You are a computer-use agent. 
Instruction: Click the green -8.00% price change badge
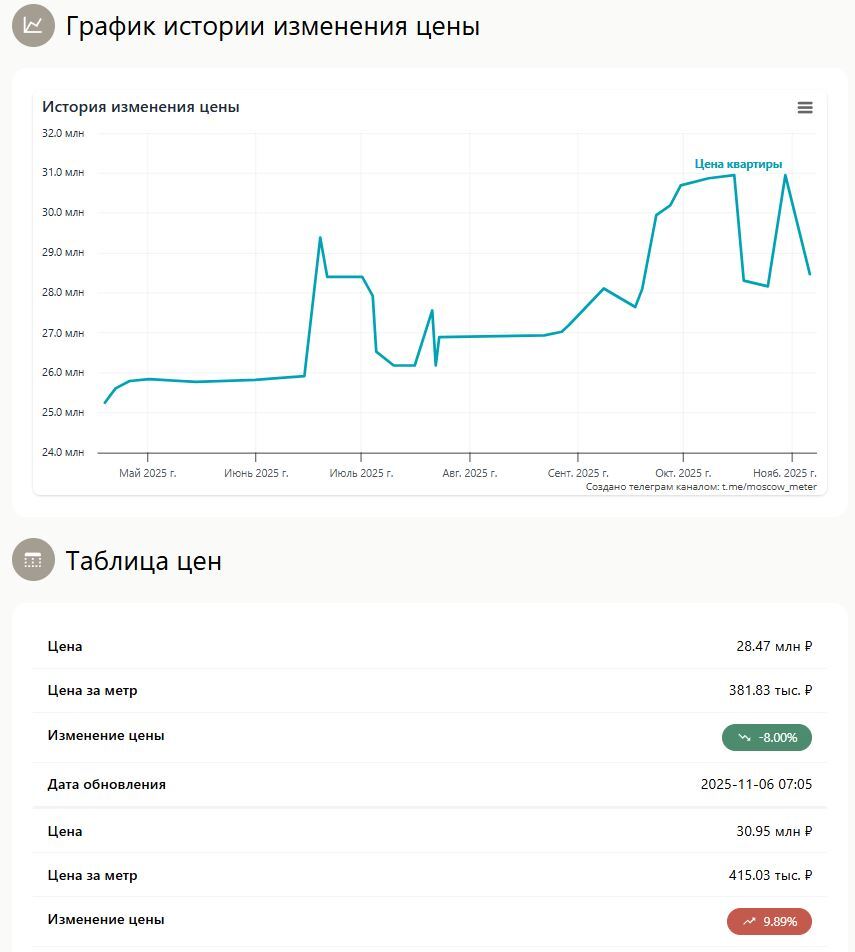click(x=766, y=738)
